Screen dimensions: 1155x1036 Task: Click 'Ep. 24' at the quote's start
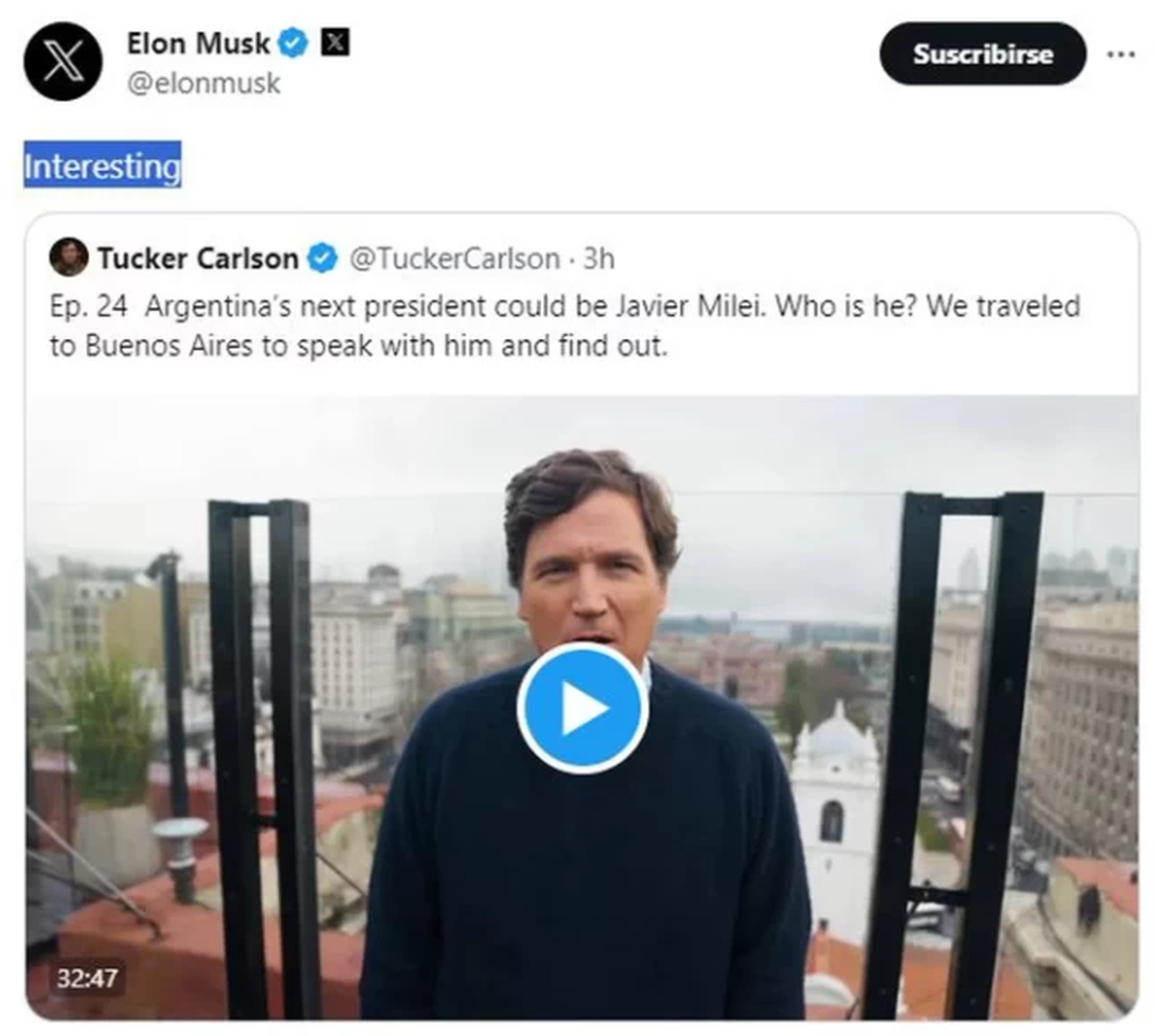coord(88,306)
